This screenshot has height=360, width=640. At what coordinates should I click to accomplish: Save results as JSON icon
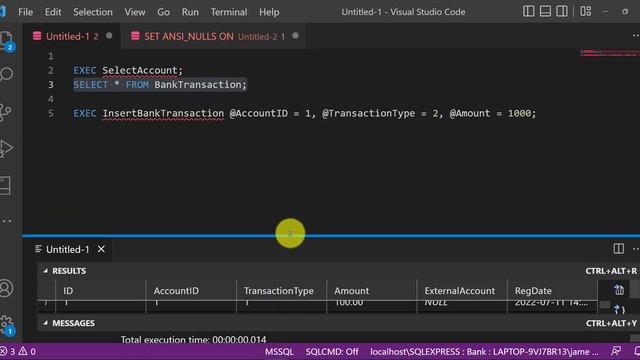tap(619, 309)
